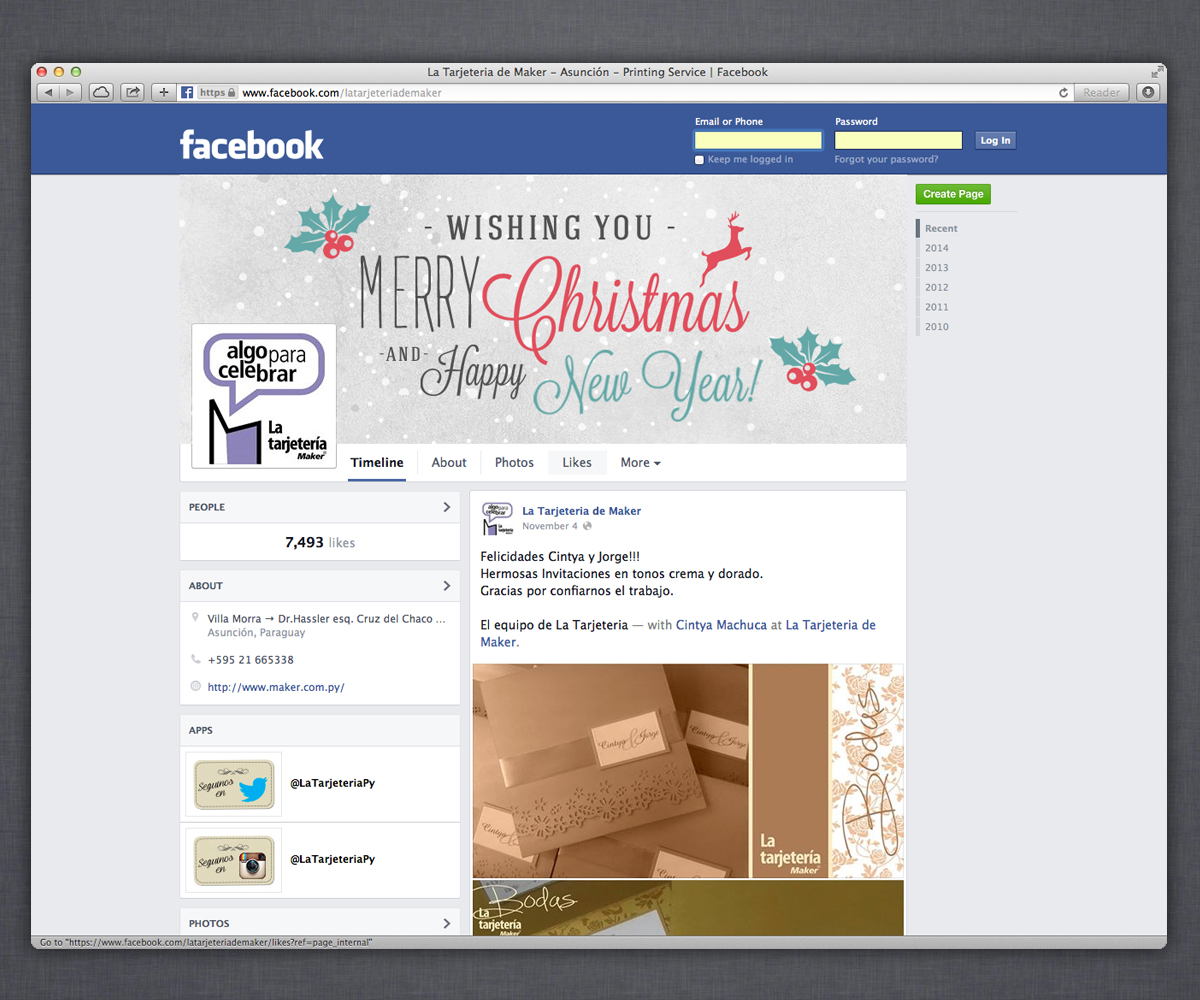This screenshot has width=1200, height=1000.
Task: Switch to the About tab
Action: coord(448,462)
